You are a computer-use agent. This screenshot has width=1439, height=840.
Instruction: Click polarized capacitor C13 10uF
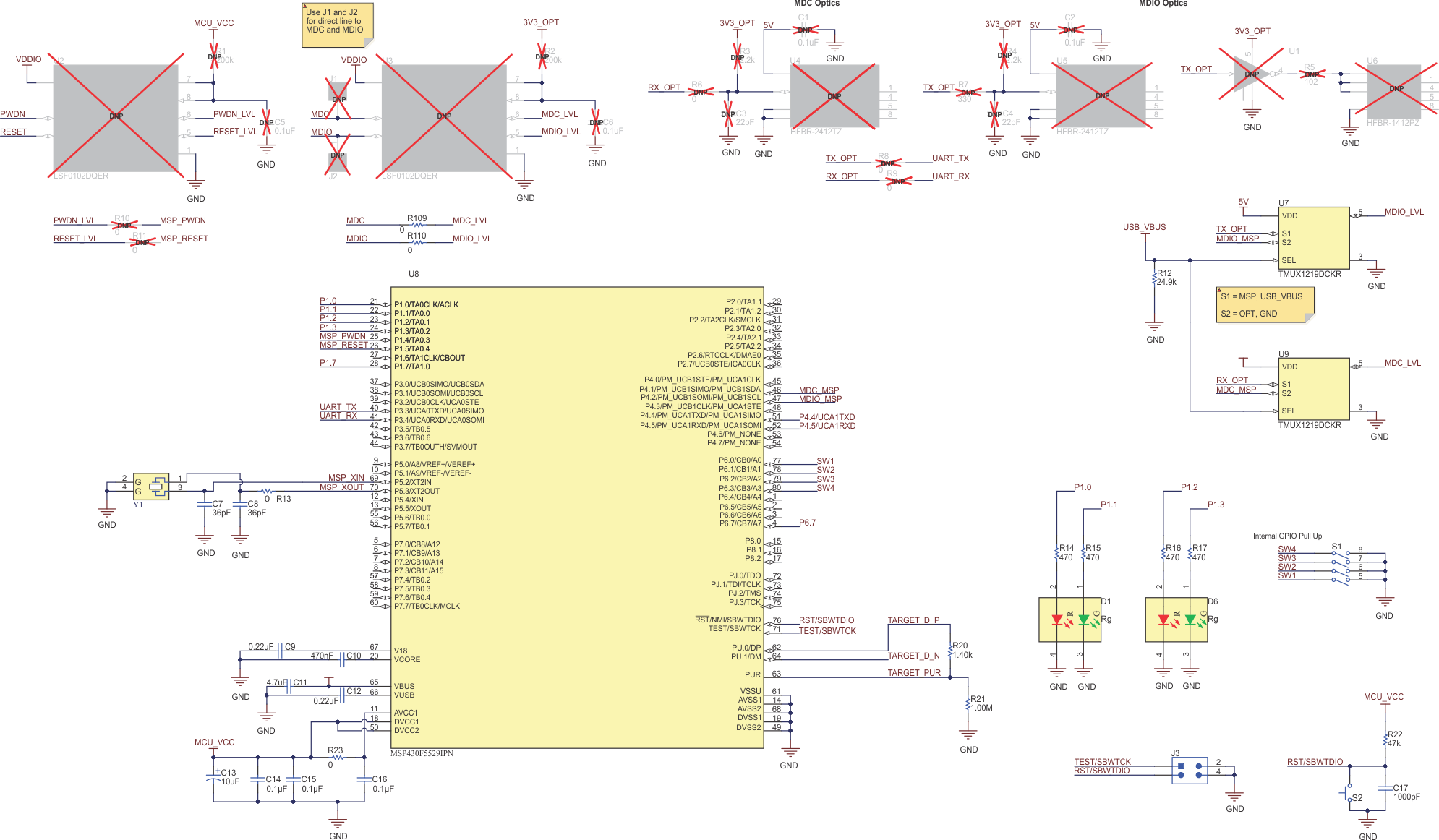pos(213,778)
